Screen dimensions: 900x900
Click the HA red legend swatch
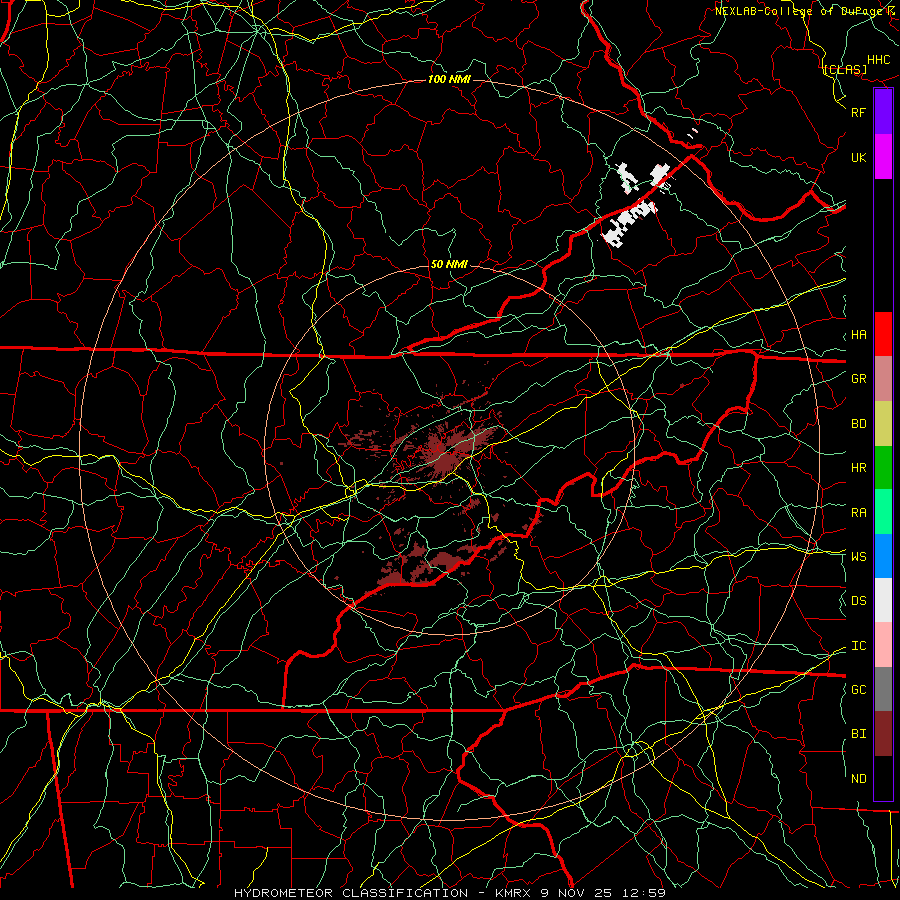[883, 334]
